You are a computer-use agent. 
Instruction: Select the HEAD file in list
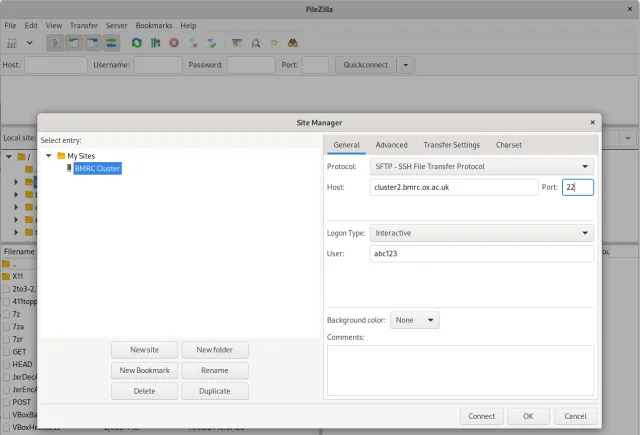click(x=22, y=364)
